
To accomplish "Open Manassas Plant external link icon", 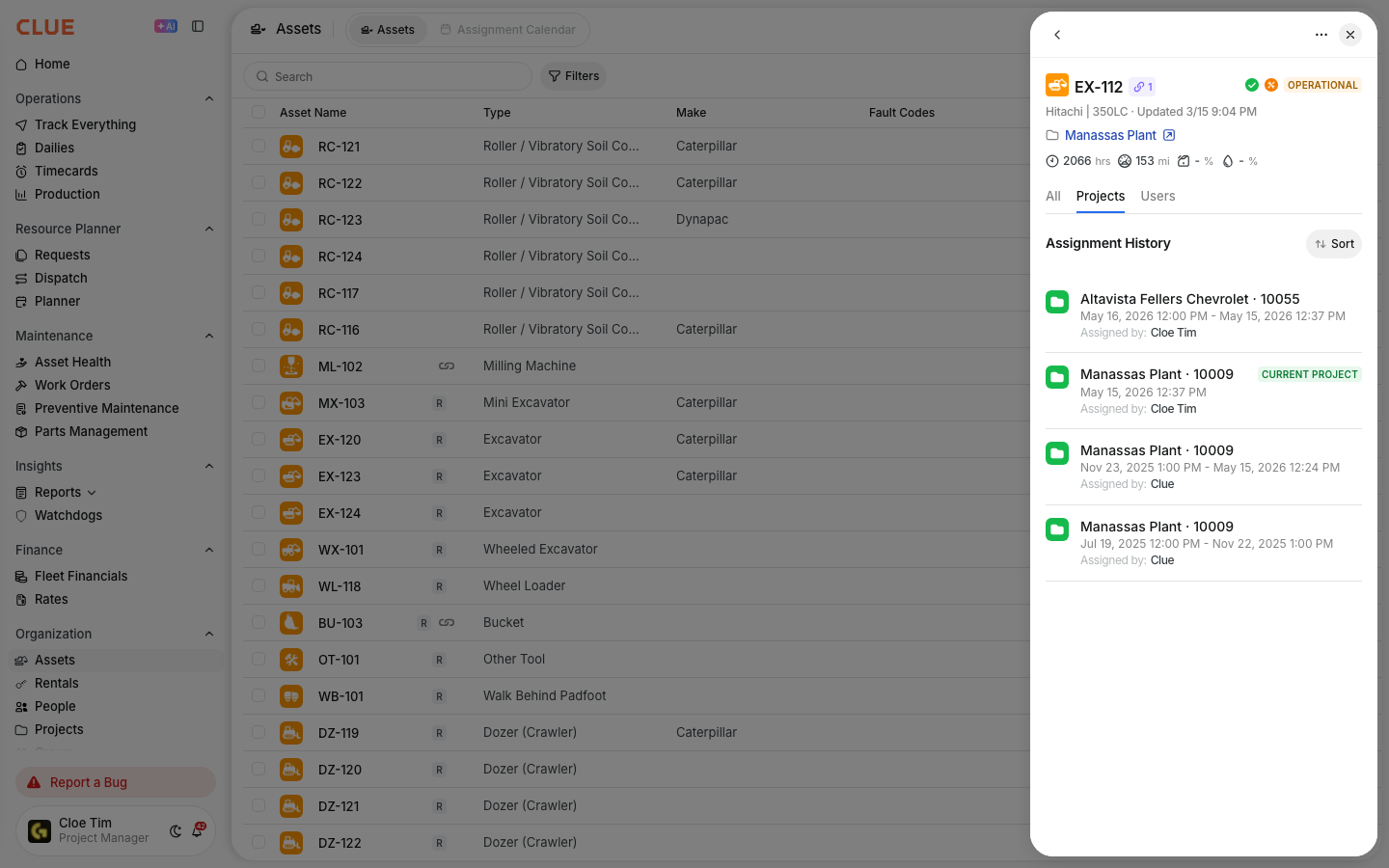I will (1169, 135).
